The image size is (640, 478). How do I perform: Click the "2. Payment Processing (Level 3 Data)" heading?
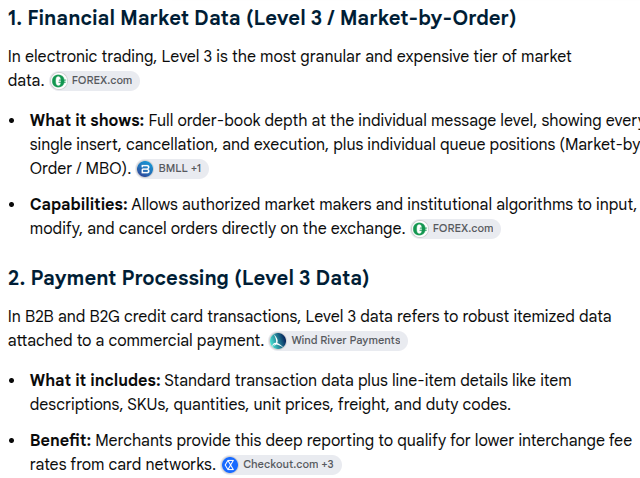tap(189, 278)
